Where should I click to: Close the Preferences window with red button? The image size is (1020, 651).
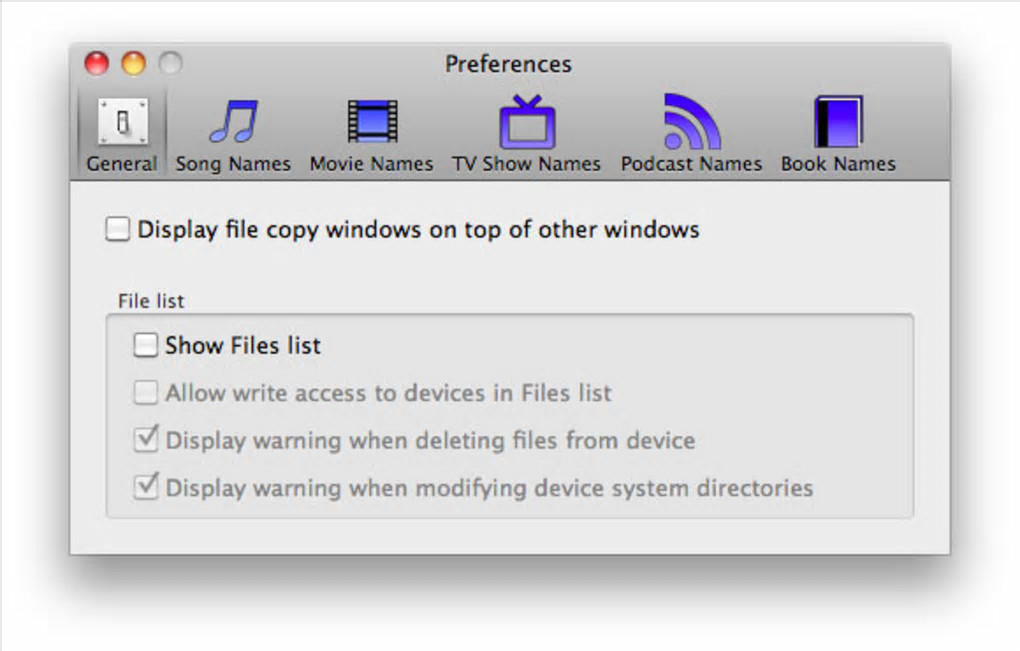coord(97,64)
